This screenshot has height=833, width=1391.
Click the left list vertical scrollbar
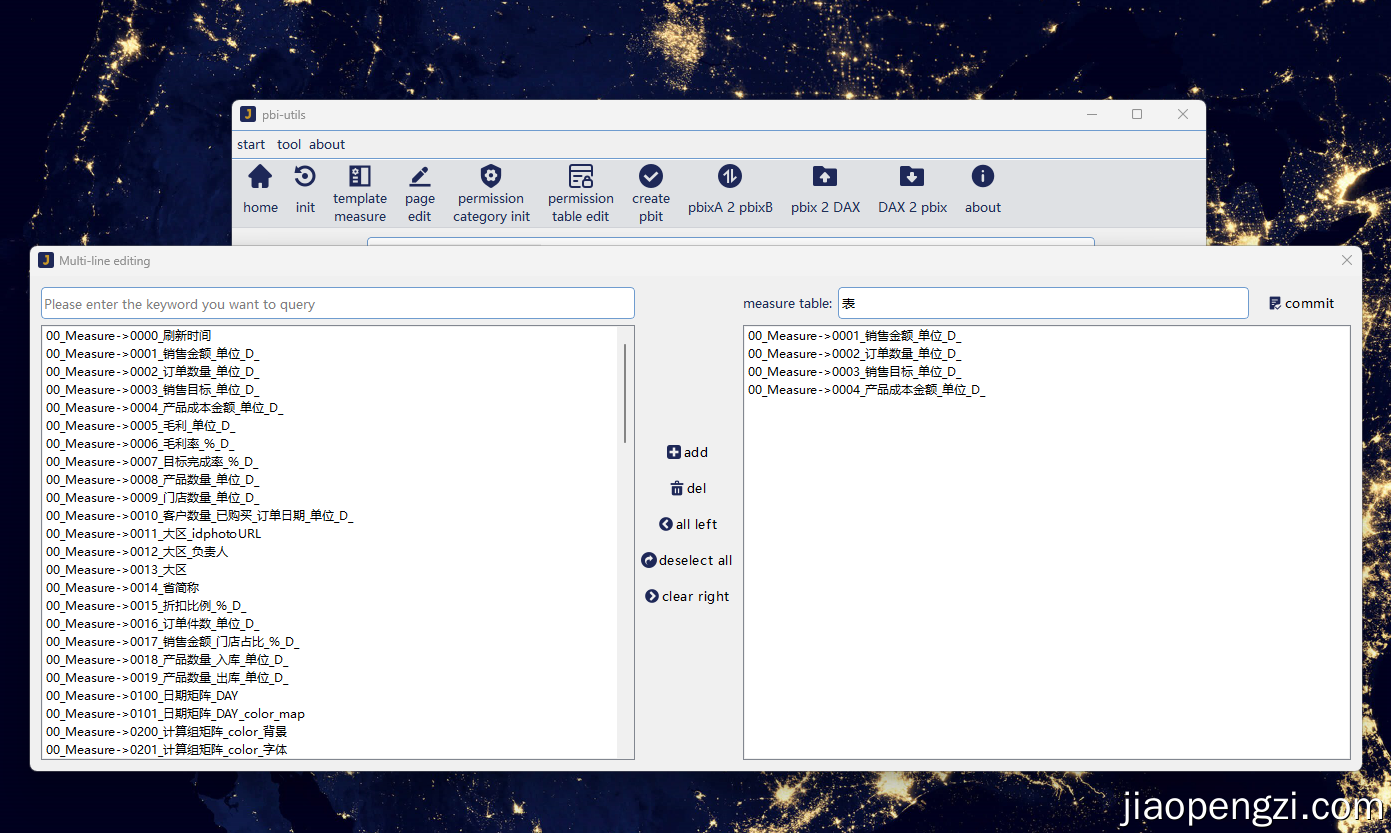[x=626, y=394]
